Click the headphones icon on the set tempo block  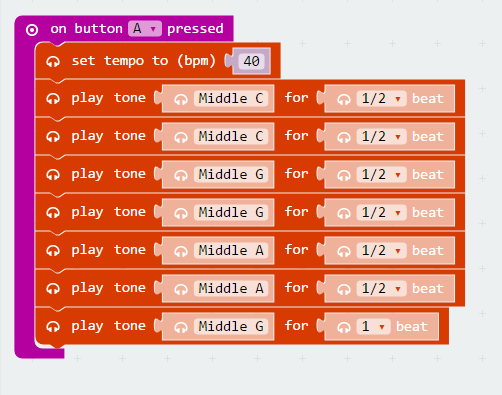pyautogui.click(x=53, y=62)
